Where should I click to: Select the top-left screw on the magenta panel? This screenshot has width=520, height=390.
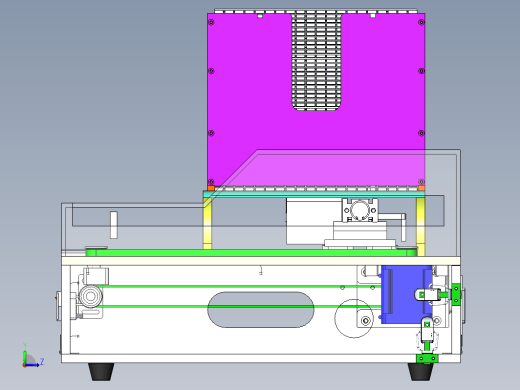pos(211,22)
